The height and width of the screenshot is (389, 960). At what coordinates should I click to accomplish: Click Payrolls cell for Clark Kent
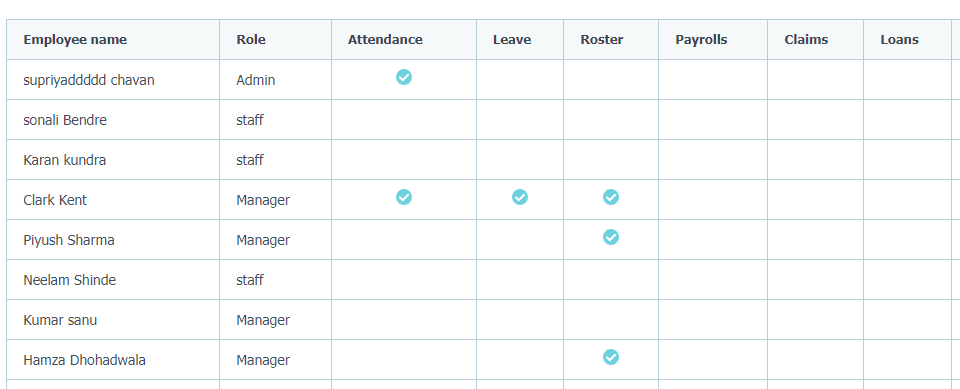713,200
